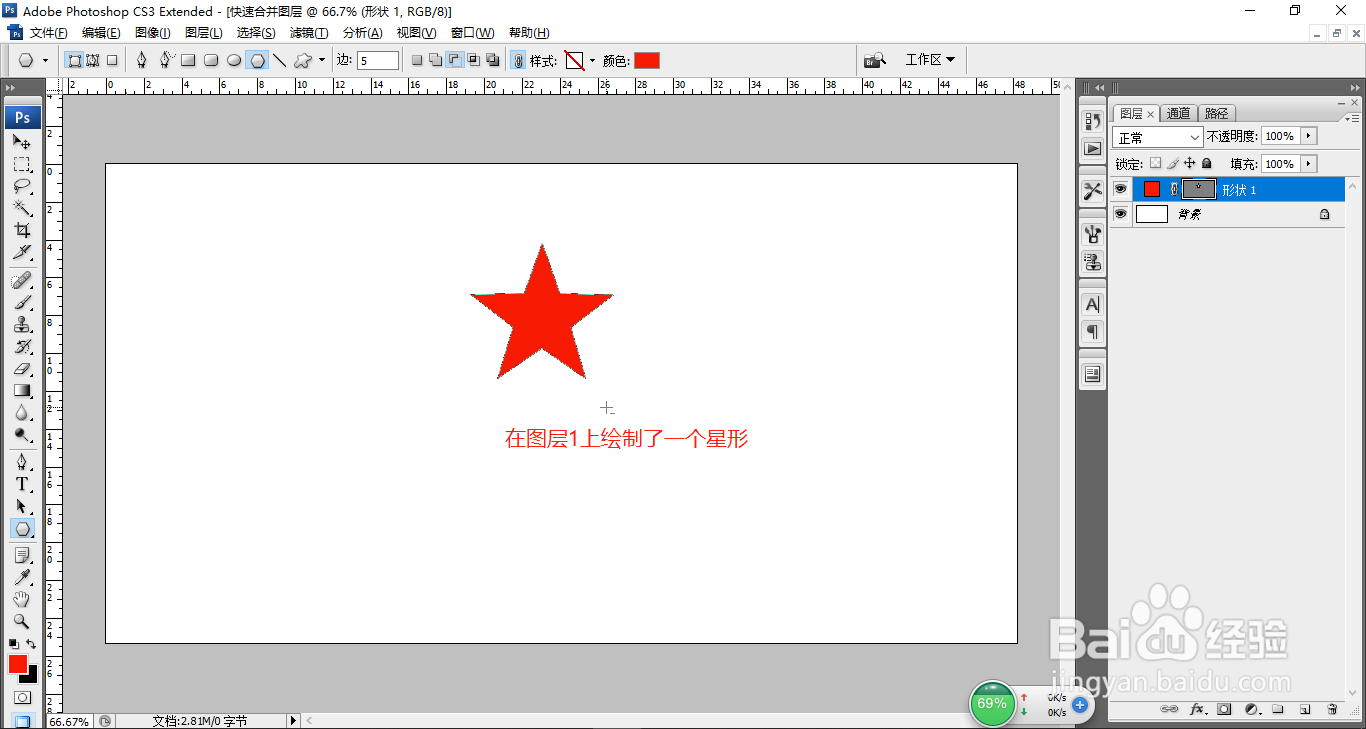Open the 窗口(W) menu
This screenshot has height=729, width=1366.
(x=472, y=33)
